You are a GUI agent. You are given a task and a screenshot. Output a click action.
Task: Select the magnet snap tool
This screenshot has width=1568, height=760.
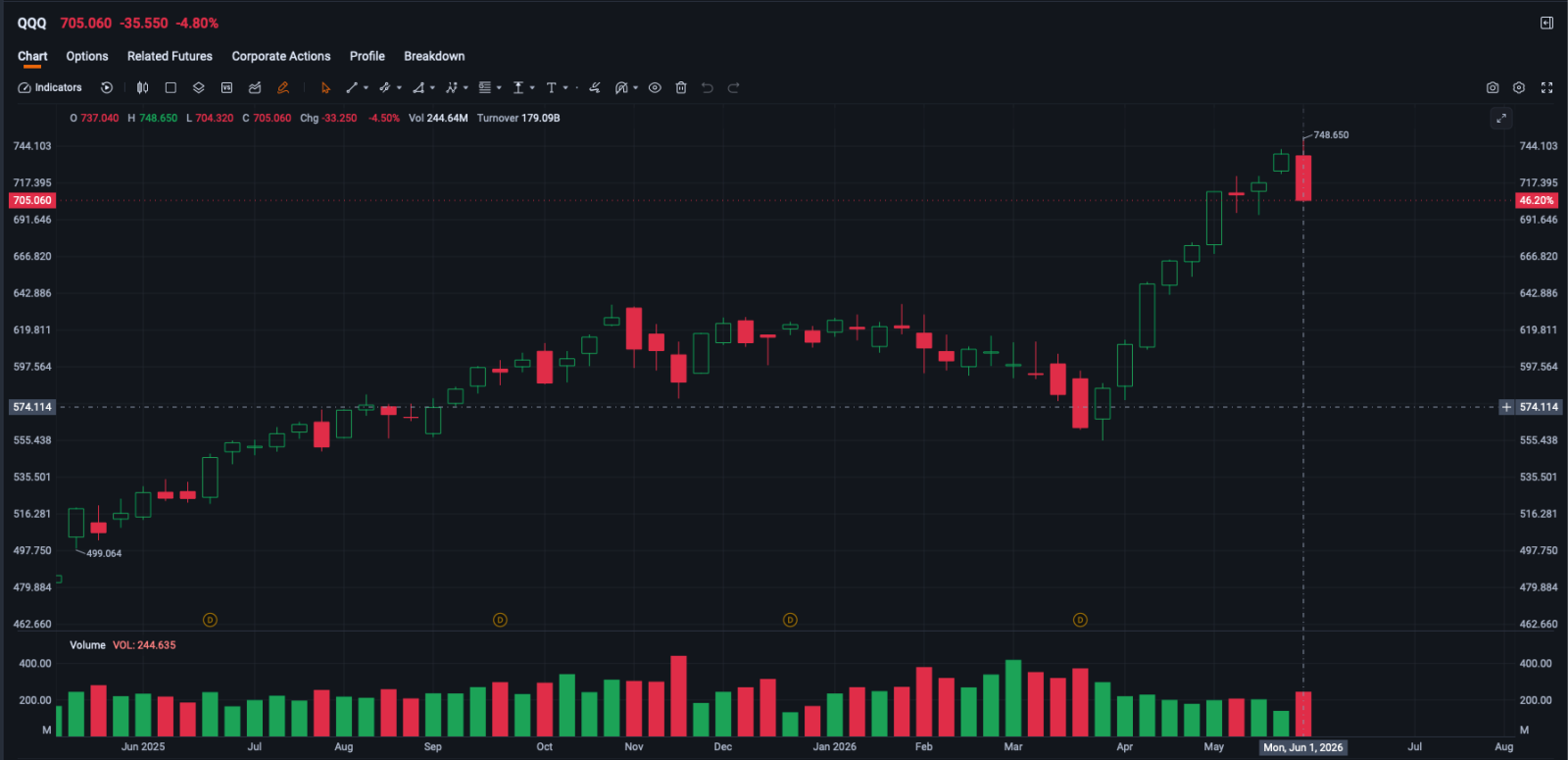tap(621, 87)
